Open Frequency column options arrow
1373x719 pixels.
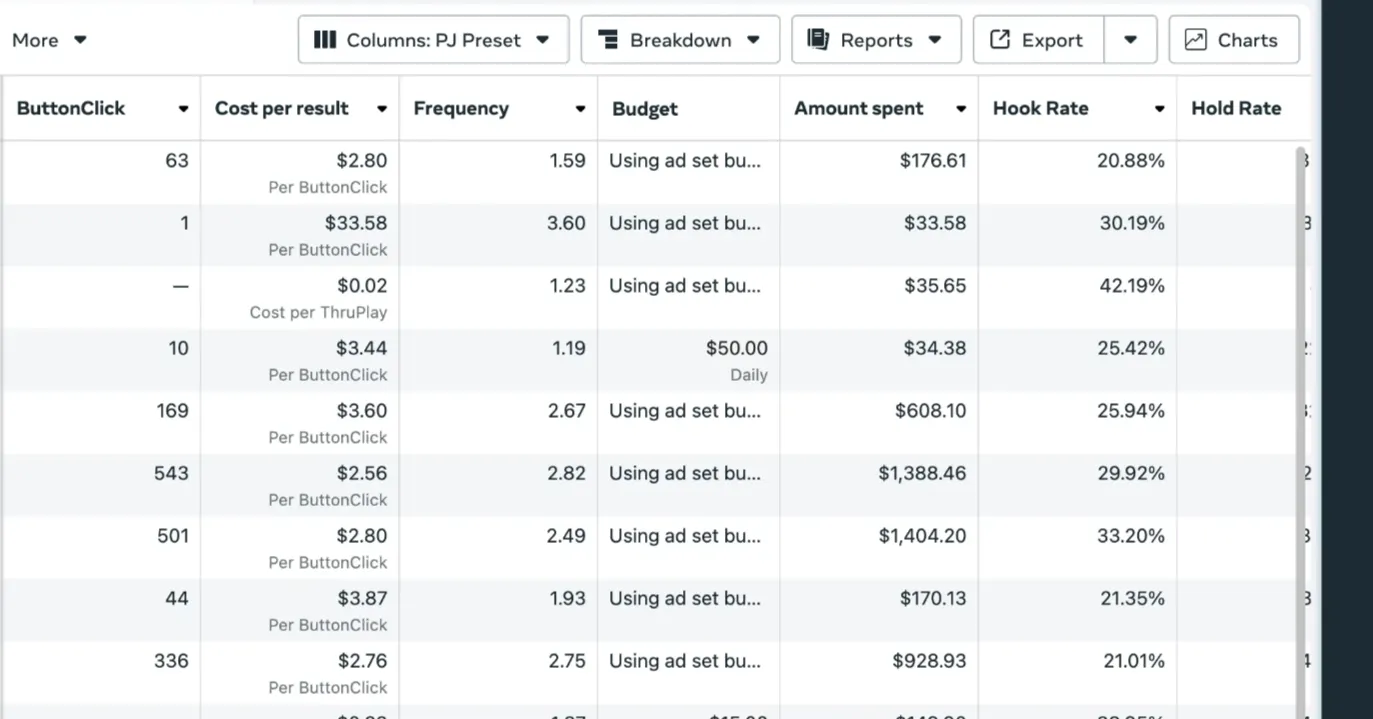click(580, 109)
